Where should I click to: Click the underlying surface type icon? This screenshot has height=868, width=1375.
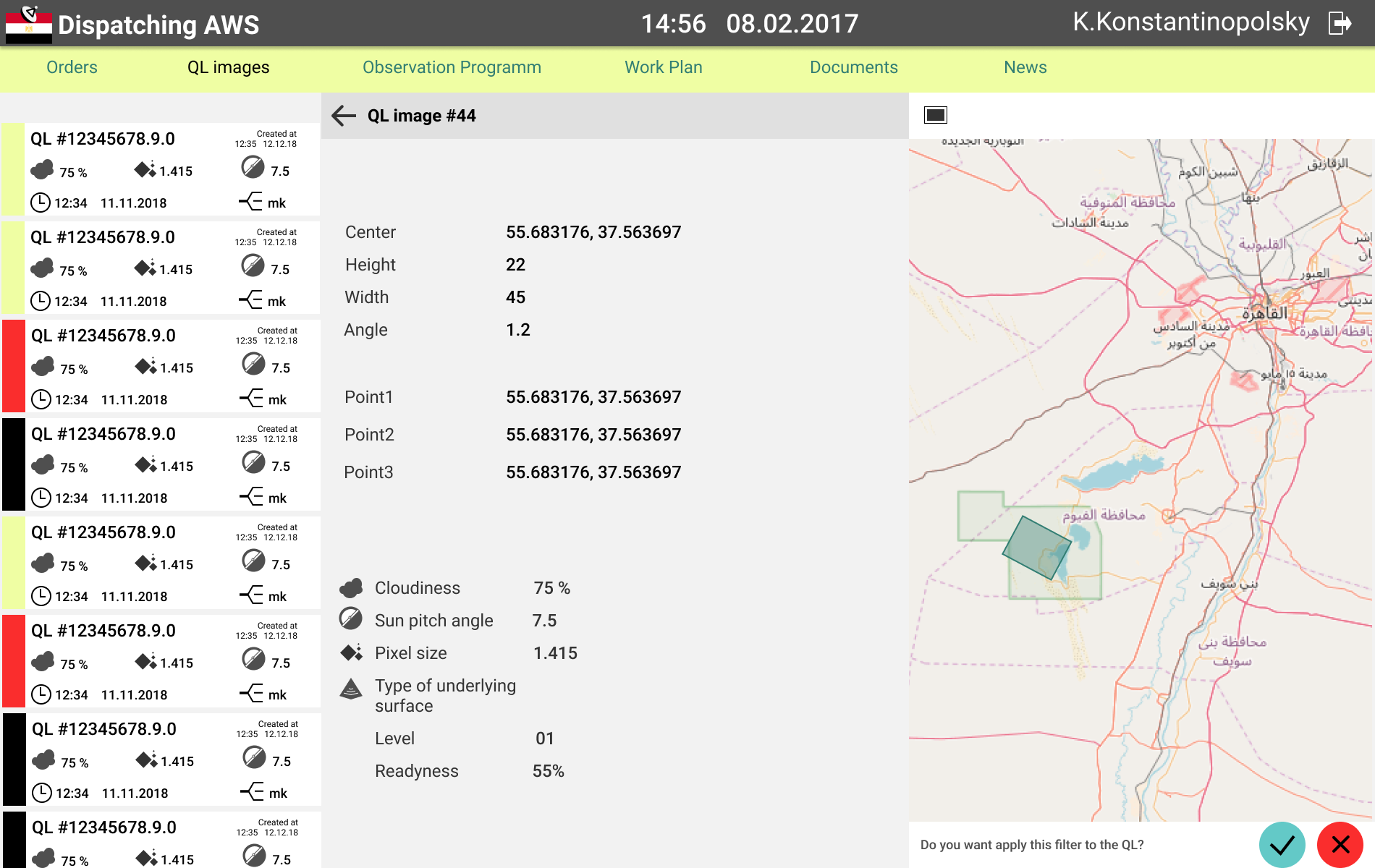(351, 689)
